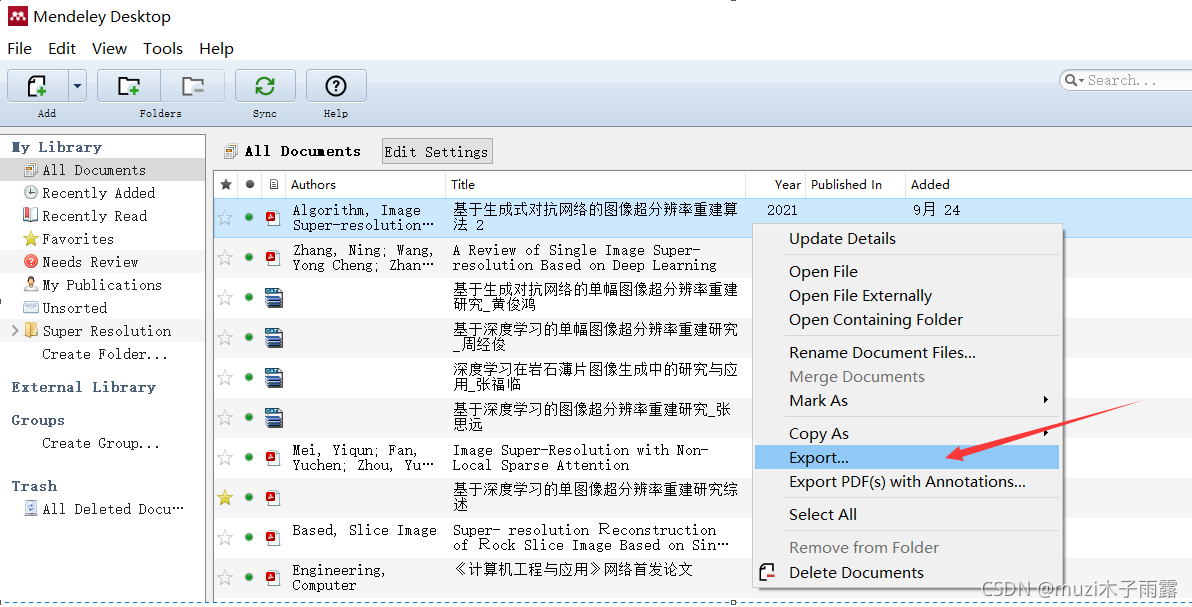Sort by the Added column header

pyautogui.click(x=930, y=184)
